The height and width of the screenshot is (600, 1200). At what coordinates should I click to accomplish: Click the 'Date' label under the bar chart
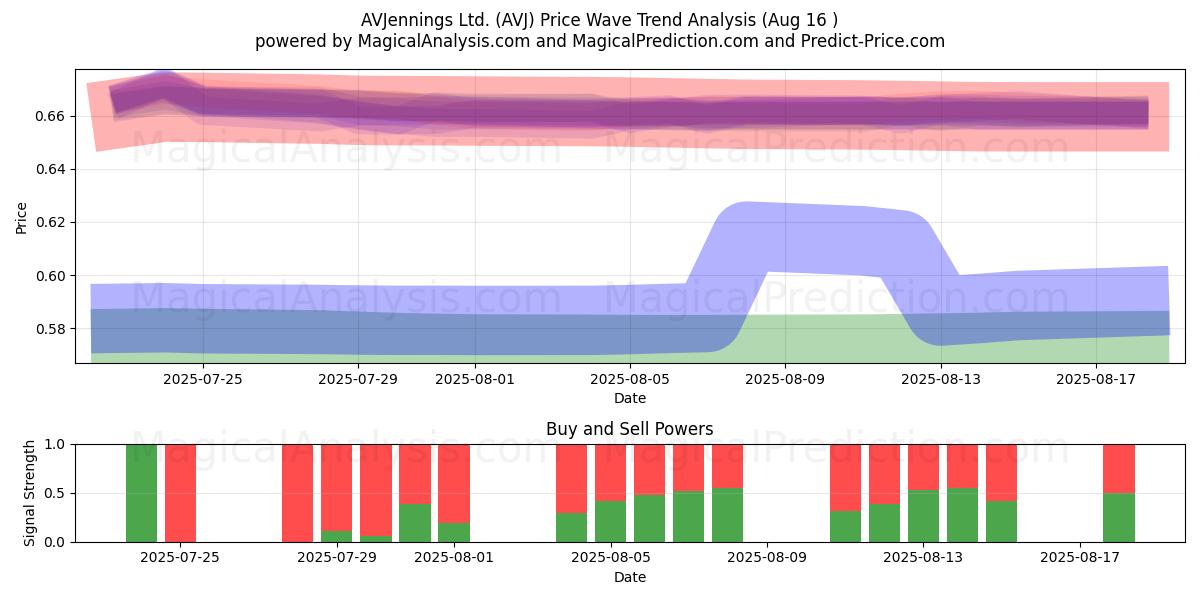(630, 577)
